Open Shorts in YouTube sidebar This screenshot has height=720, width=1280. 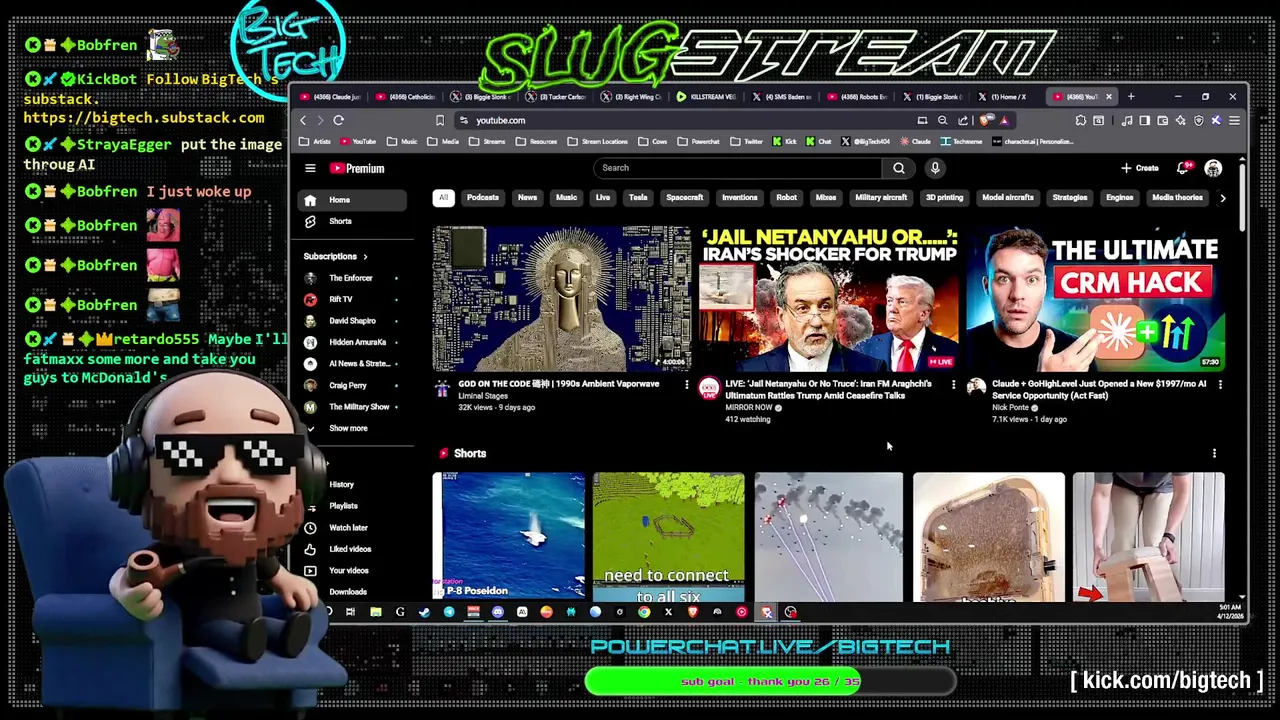[352, 221]
